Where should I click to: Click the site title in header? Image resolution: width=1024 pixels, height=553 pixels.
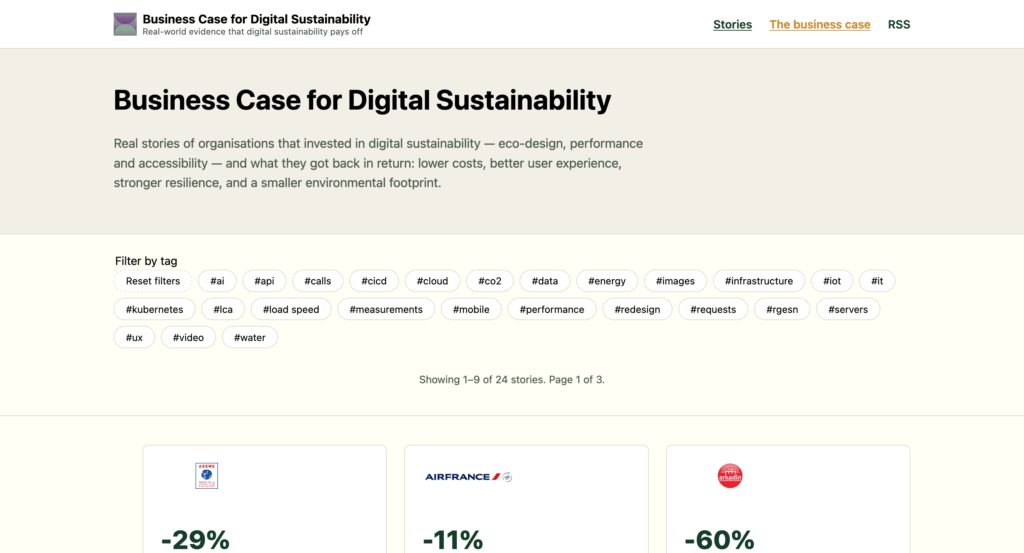(x=256, y=19)
